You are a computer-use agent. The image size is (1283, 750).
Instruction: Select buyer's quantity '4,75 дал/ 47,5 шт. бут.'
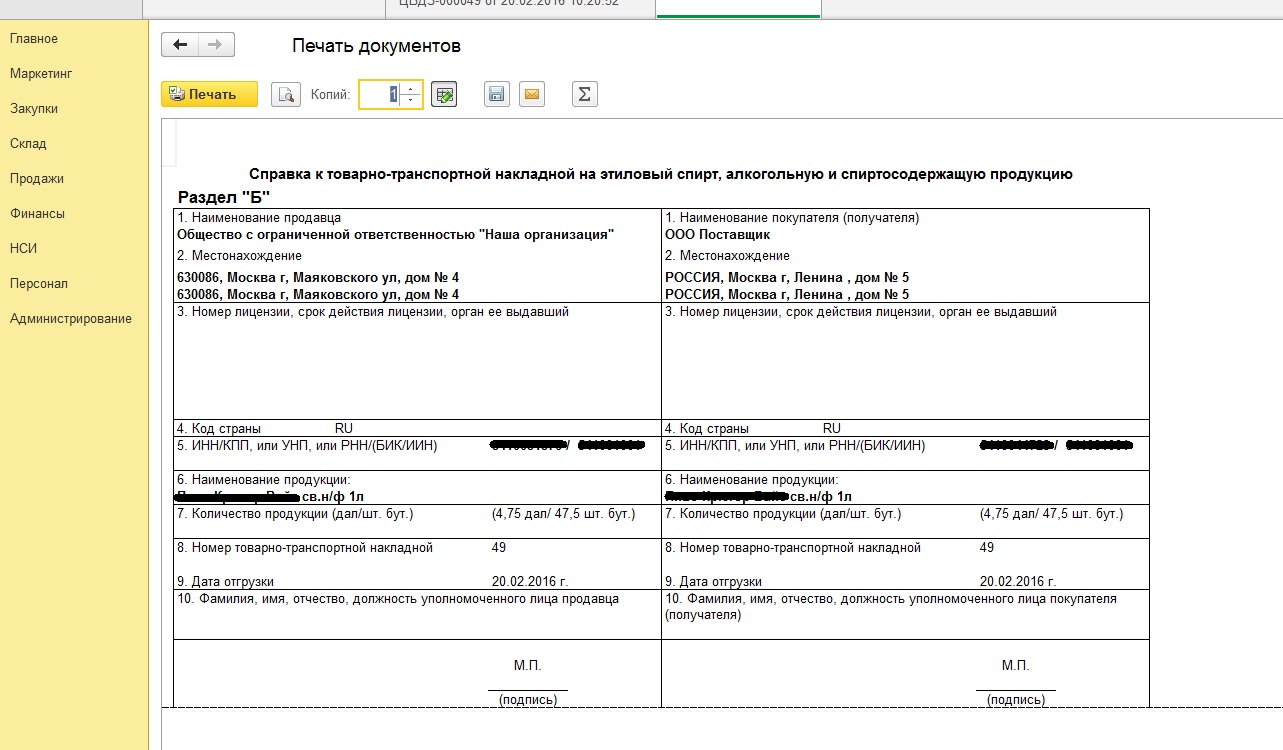coord(1051,514)
